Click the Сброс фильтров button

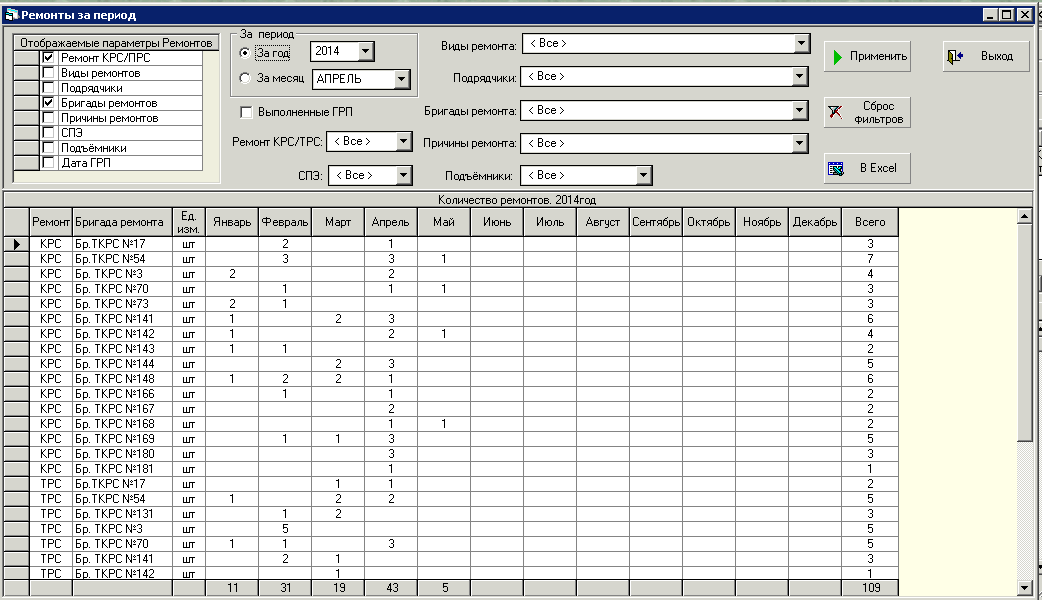[867, 112]
